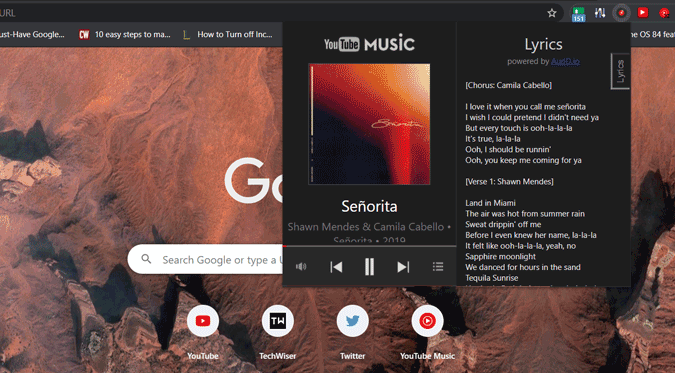Open the green extension with 151 badge
The height and width of the screenshot is (373, 675).
point(578,13)
